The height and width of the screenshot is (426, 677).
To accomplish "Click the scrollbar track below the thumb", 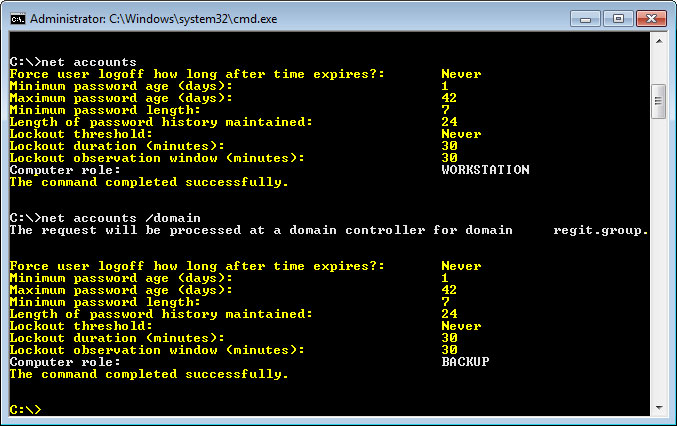I will coord(659,259).
